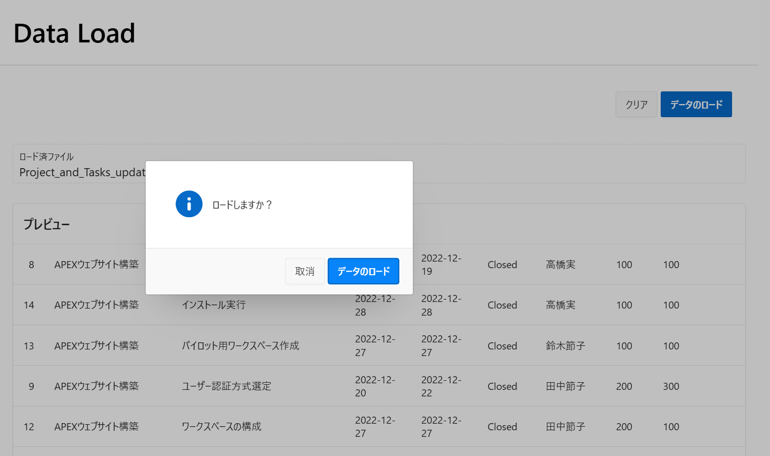
Task: Click end date 2022-12-19 in row 8
Action: coord(441,265)
